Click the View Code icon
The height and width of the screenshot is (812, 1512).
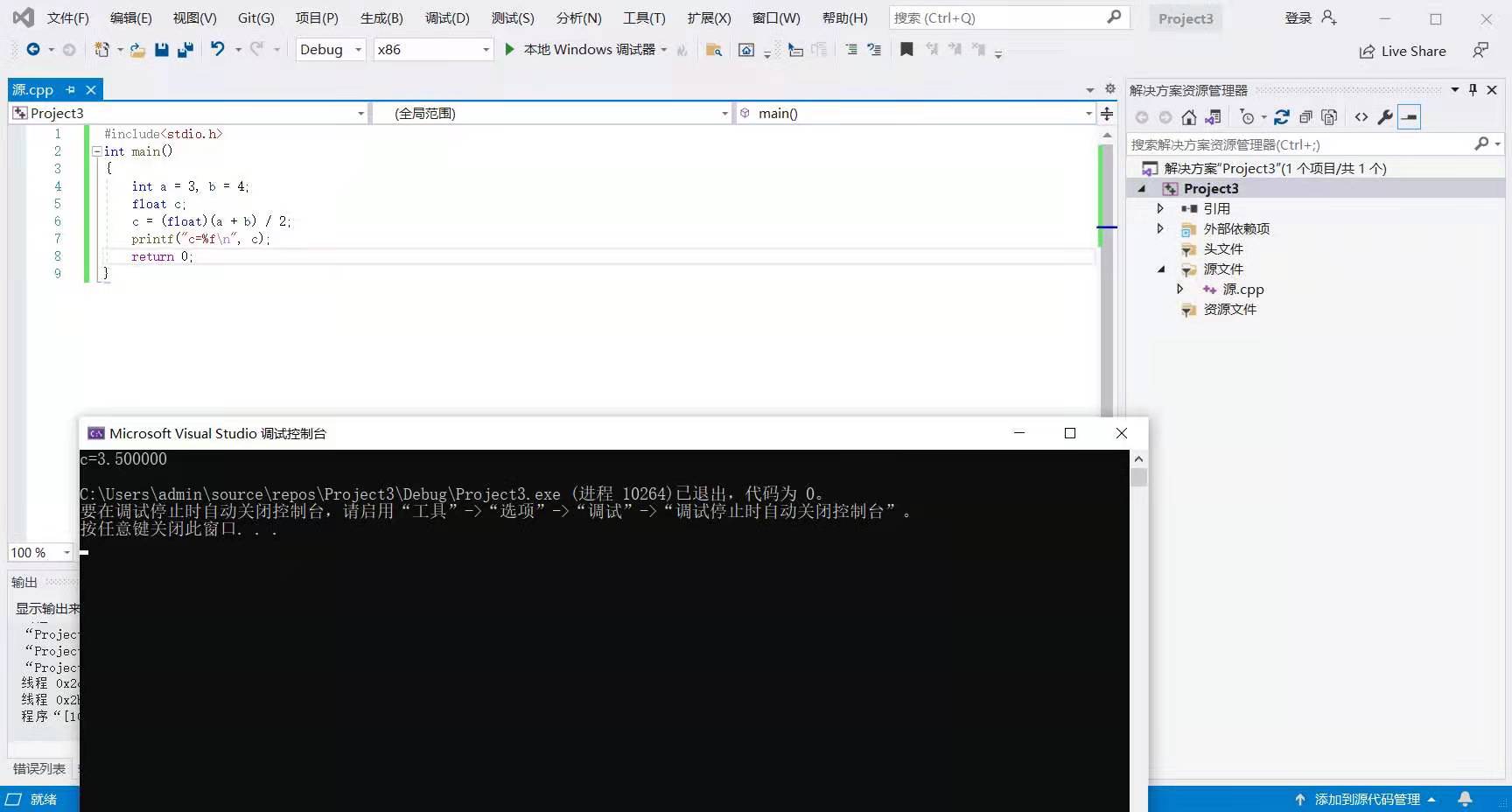1361,117
